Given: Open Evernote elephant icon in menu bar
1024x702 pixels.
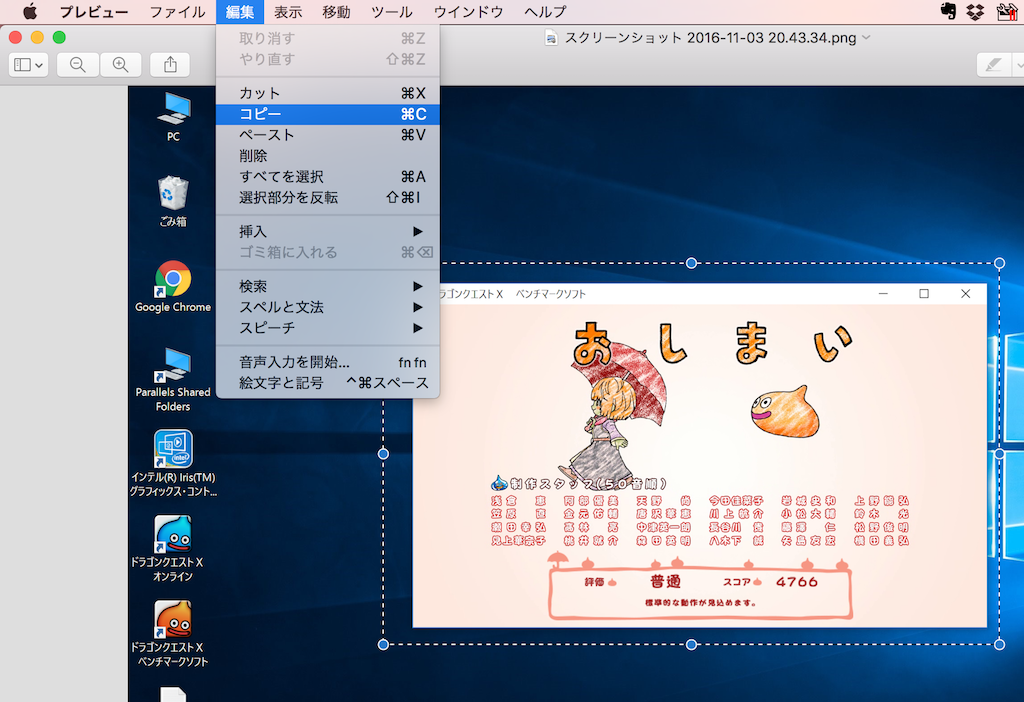Looking at the screenshot, I should pyautogui.click(x=949, y=12).
